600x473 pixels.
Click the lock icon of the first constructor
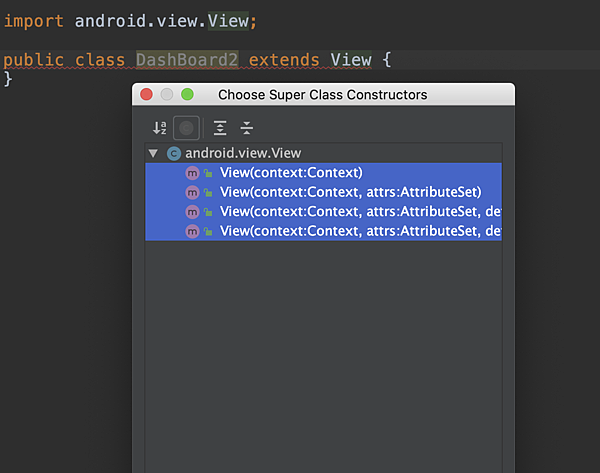pyautogui.click(x=208, y=173)
